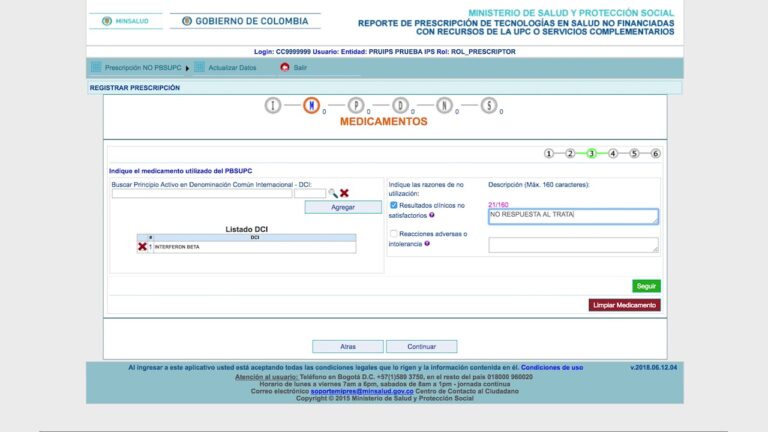This screenshot has width=768, height=432.
Task: Click the red X clear search icon
Action: pyautogui.click(x=344, y=193)
